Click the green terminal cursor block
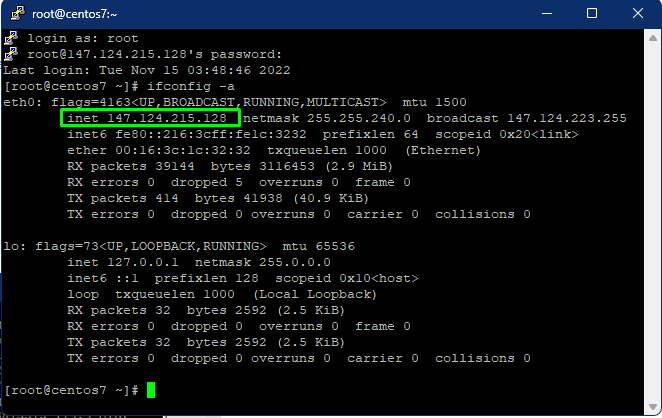662x418 pixels. coord(151,390)
